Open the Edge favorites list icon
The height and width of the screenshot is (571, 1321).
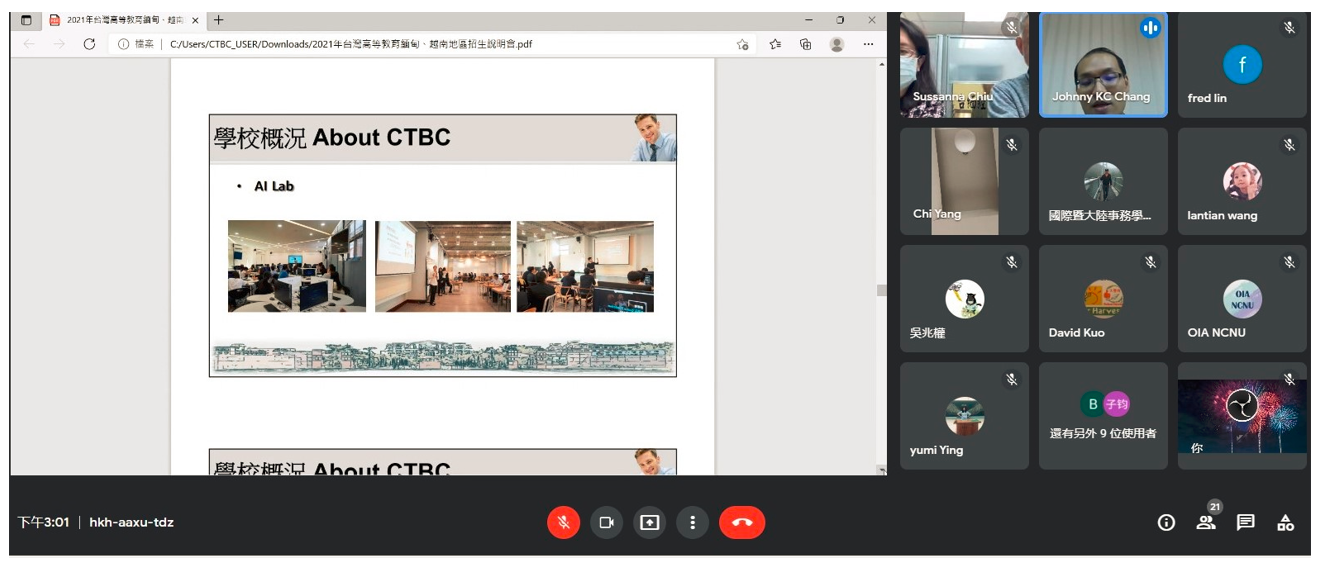pos(775,44)
